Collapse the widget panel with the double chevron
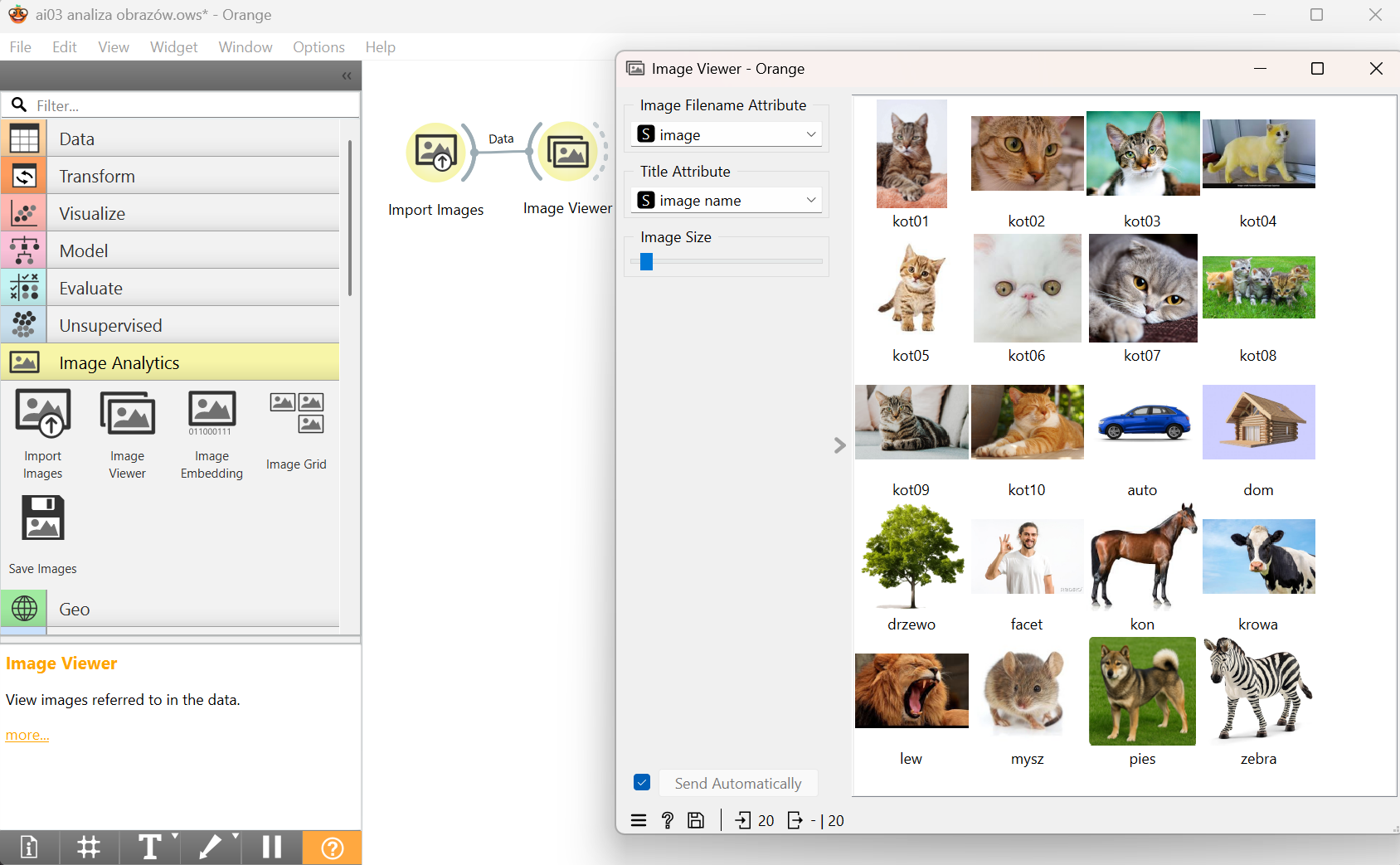The width and height of the screenshot is (1400, 865). pyautogui.click(x=347, y=75)
